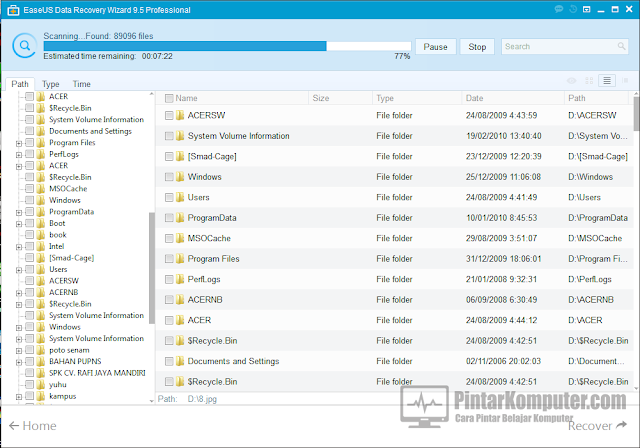Click the search magnifier in Search box

click(x=621, y=46)
